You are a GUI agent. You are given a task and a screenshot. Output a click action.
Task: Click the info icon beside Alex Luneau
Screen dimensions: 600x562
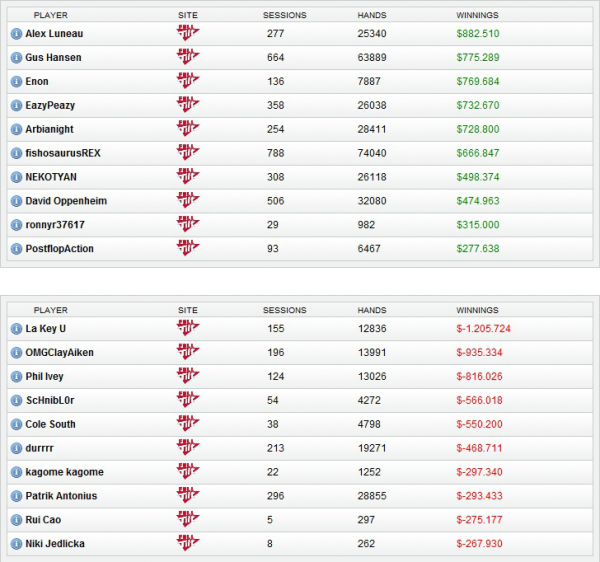pyautogui.click(x=16, y=33)
